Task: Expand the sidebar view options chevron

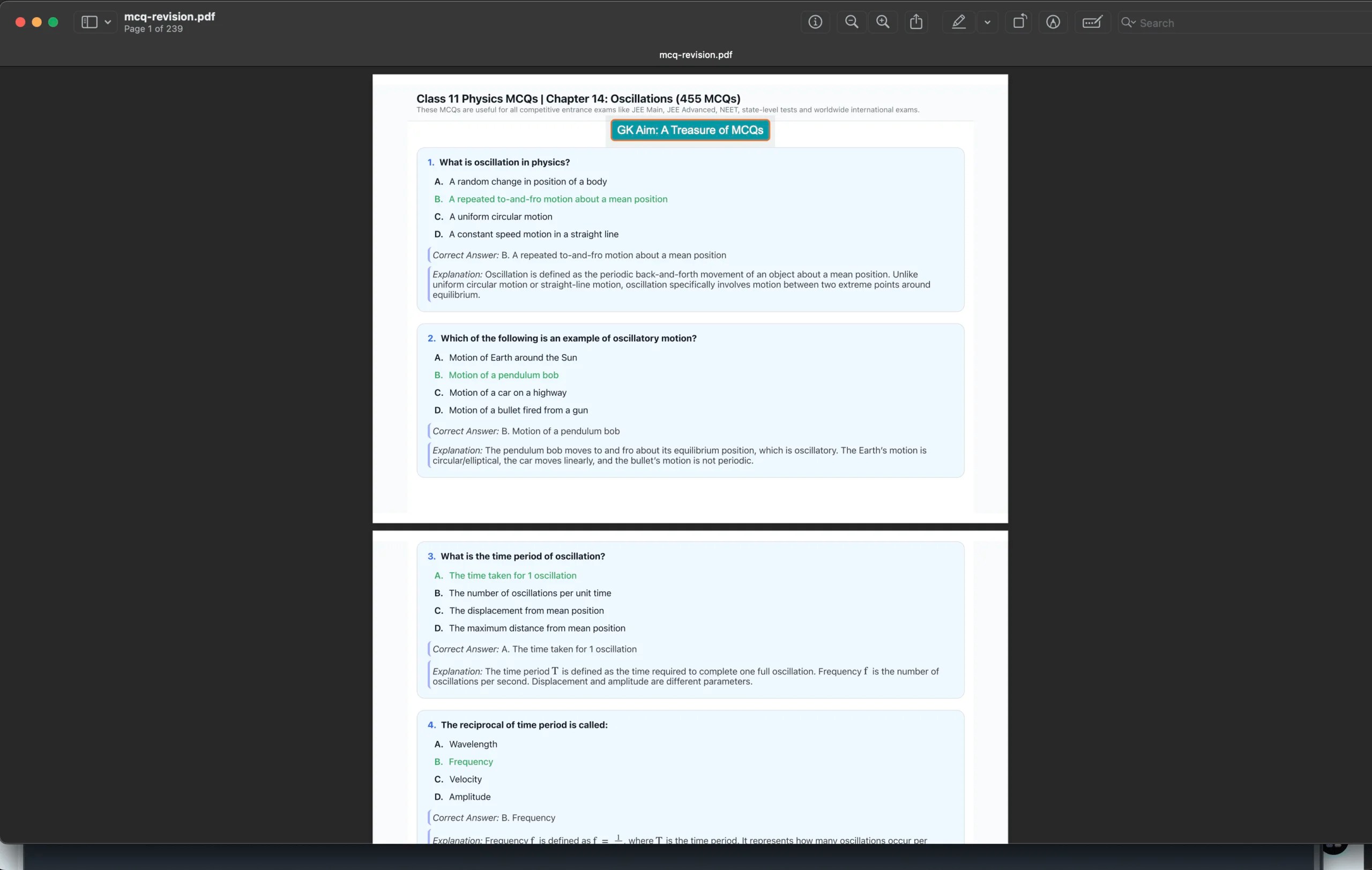Action: [x=108, y=22]
